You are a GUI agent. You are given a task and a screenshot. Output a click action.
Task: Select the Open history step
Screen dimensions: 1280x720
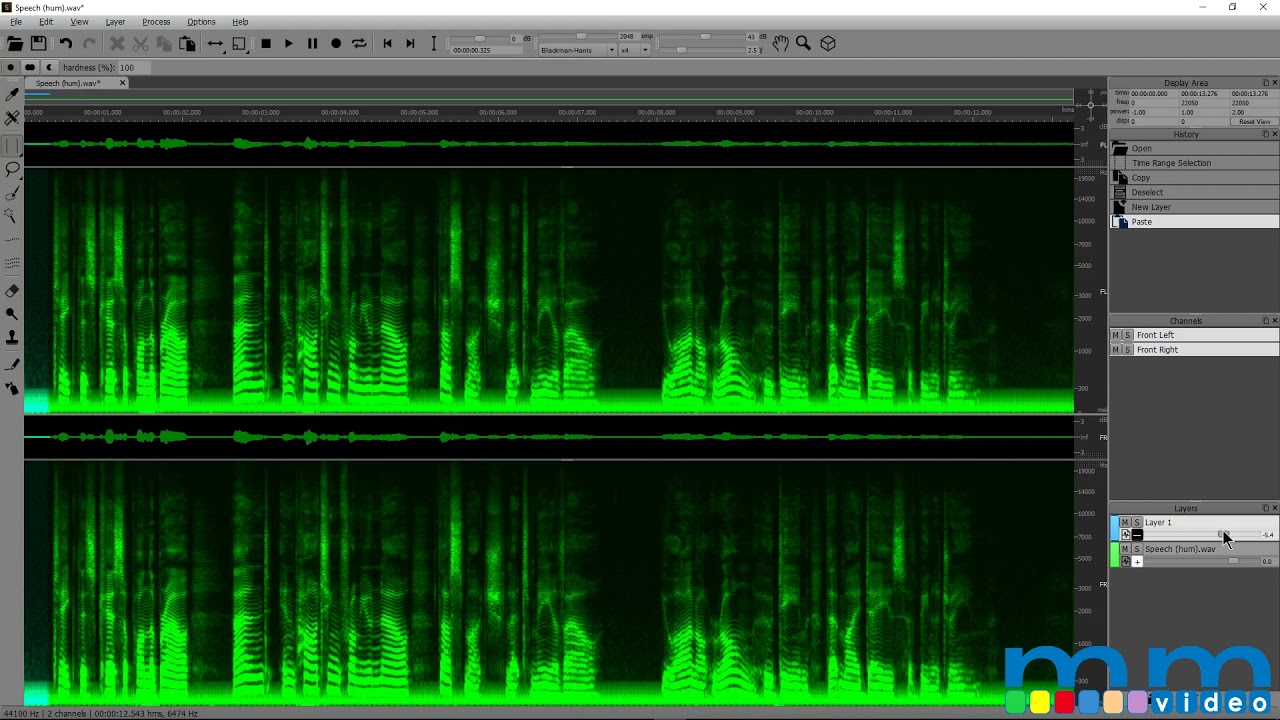coord(1195,148)
